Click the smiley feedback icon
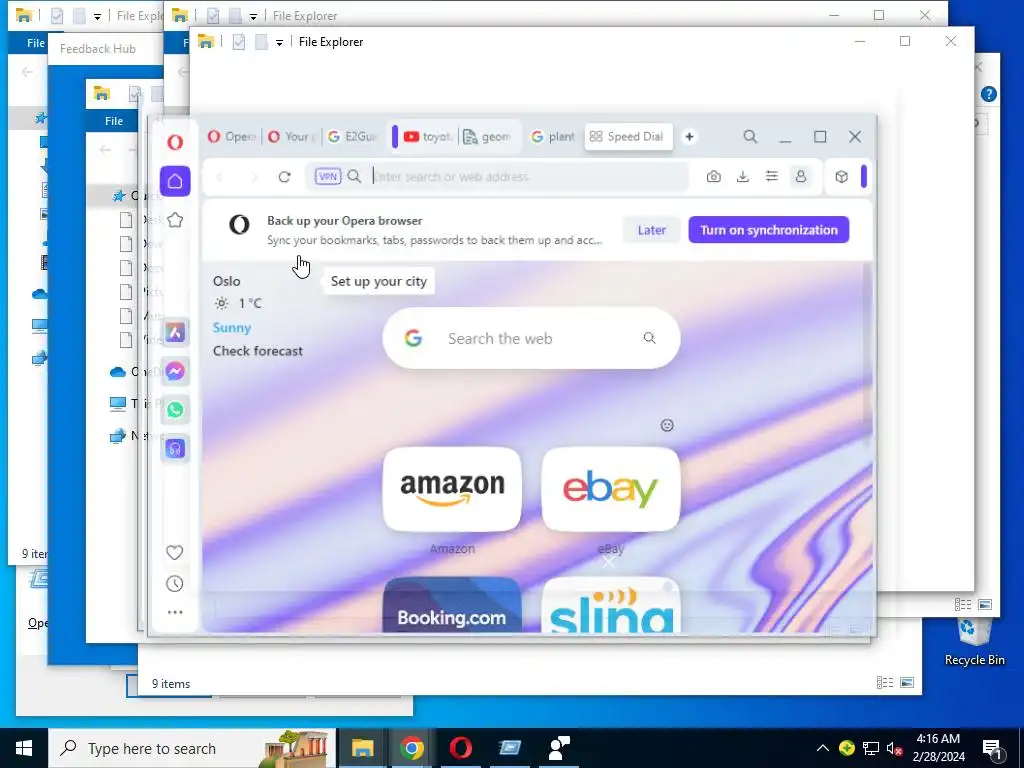 667,425
